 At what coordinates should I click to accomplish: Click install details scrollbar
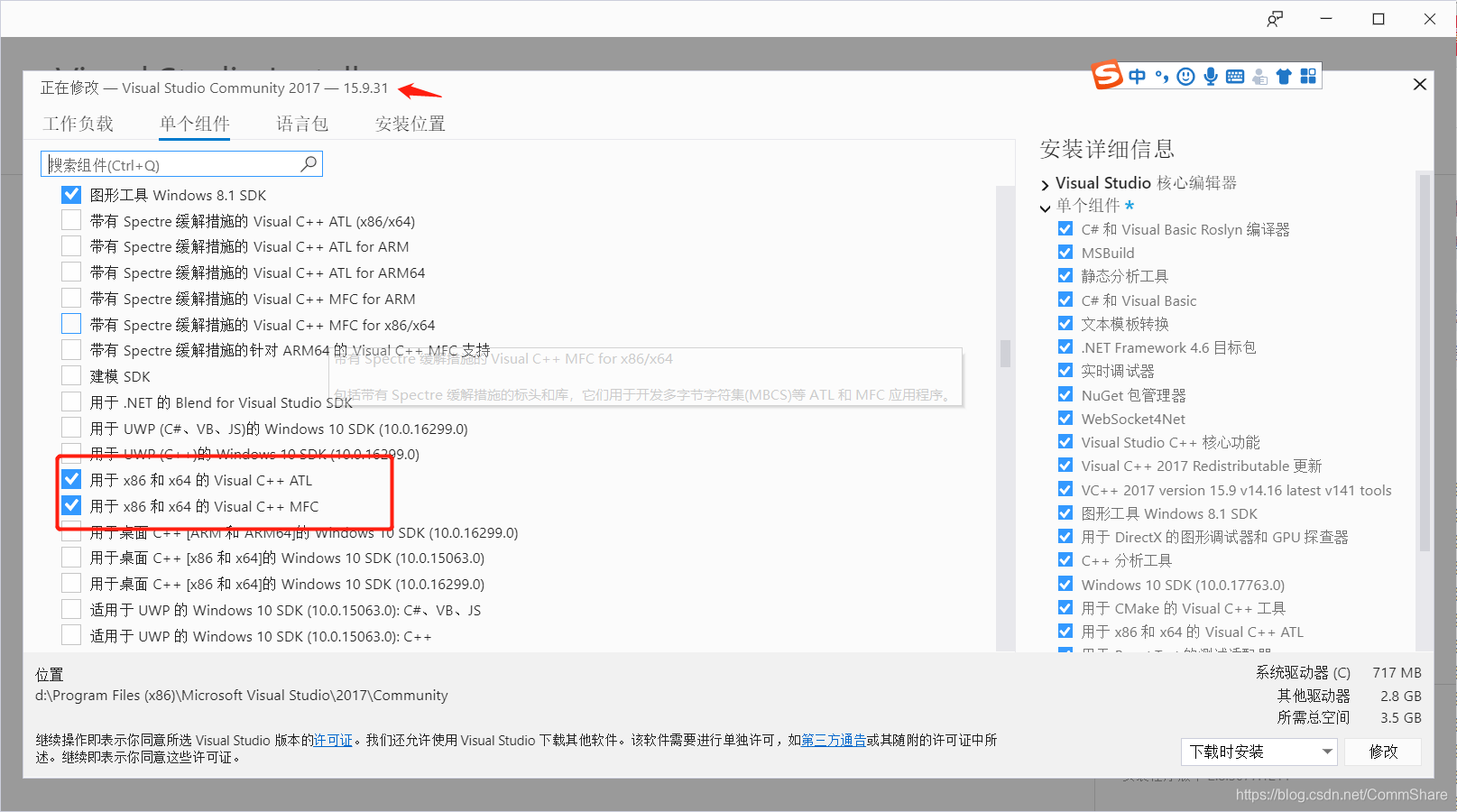click(1425, 362)
